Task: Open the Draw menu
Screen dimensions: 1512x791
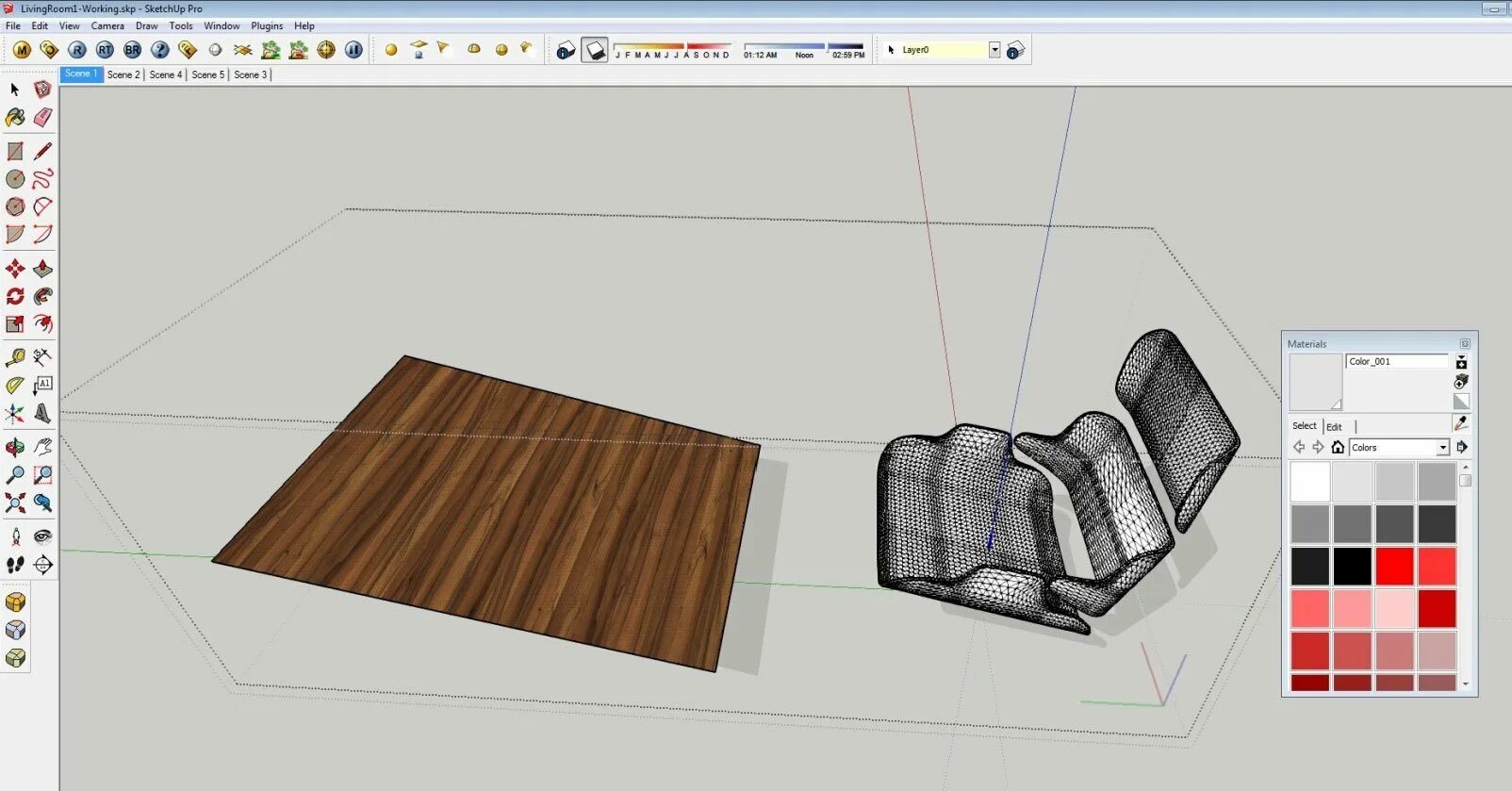Action: [x=147, y=25]
